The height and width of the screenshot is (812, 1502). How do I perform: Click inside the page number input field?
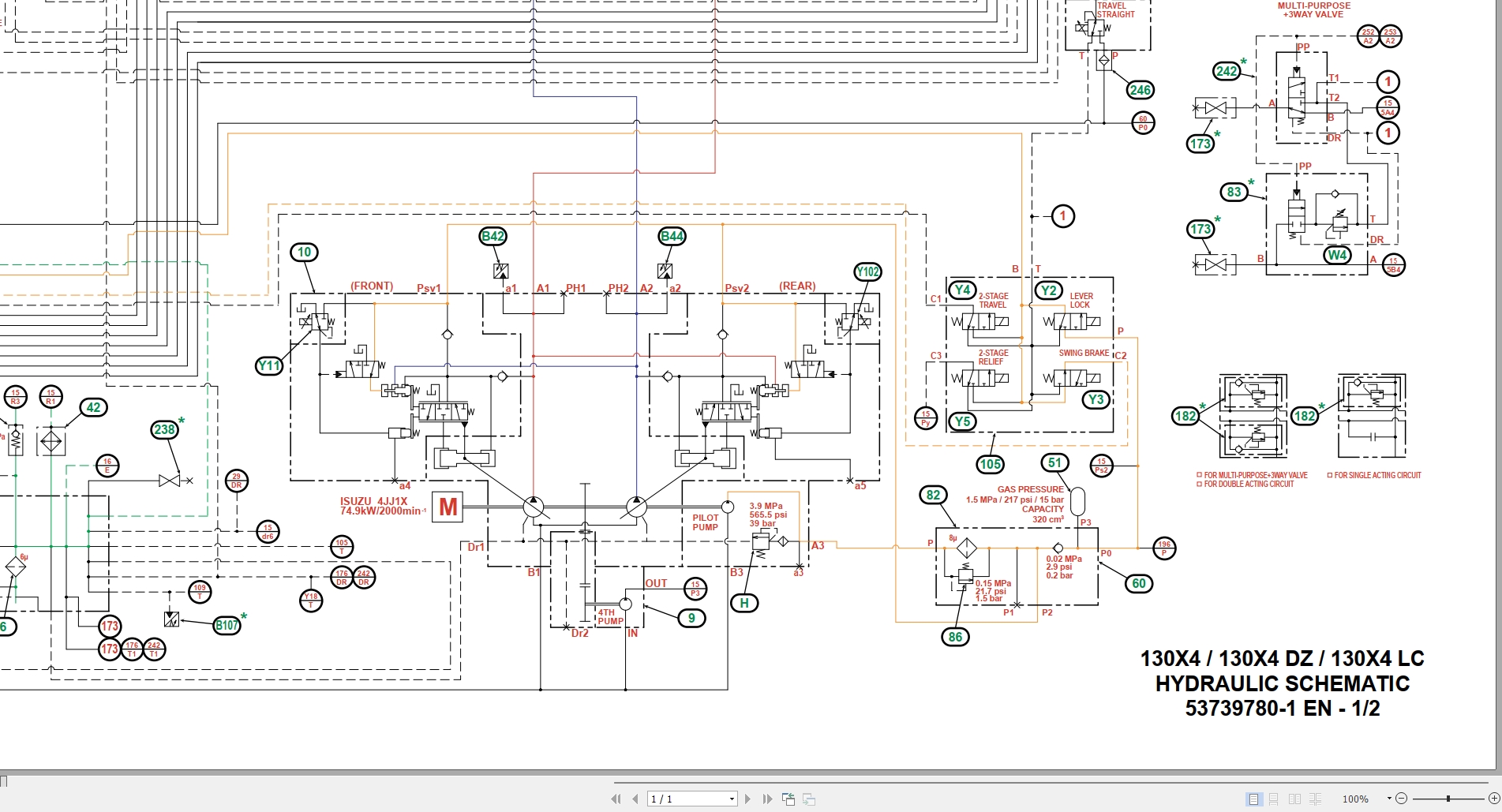coord(679,799)
